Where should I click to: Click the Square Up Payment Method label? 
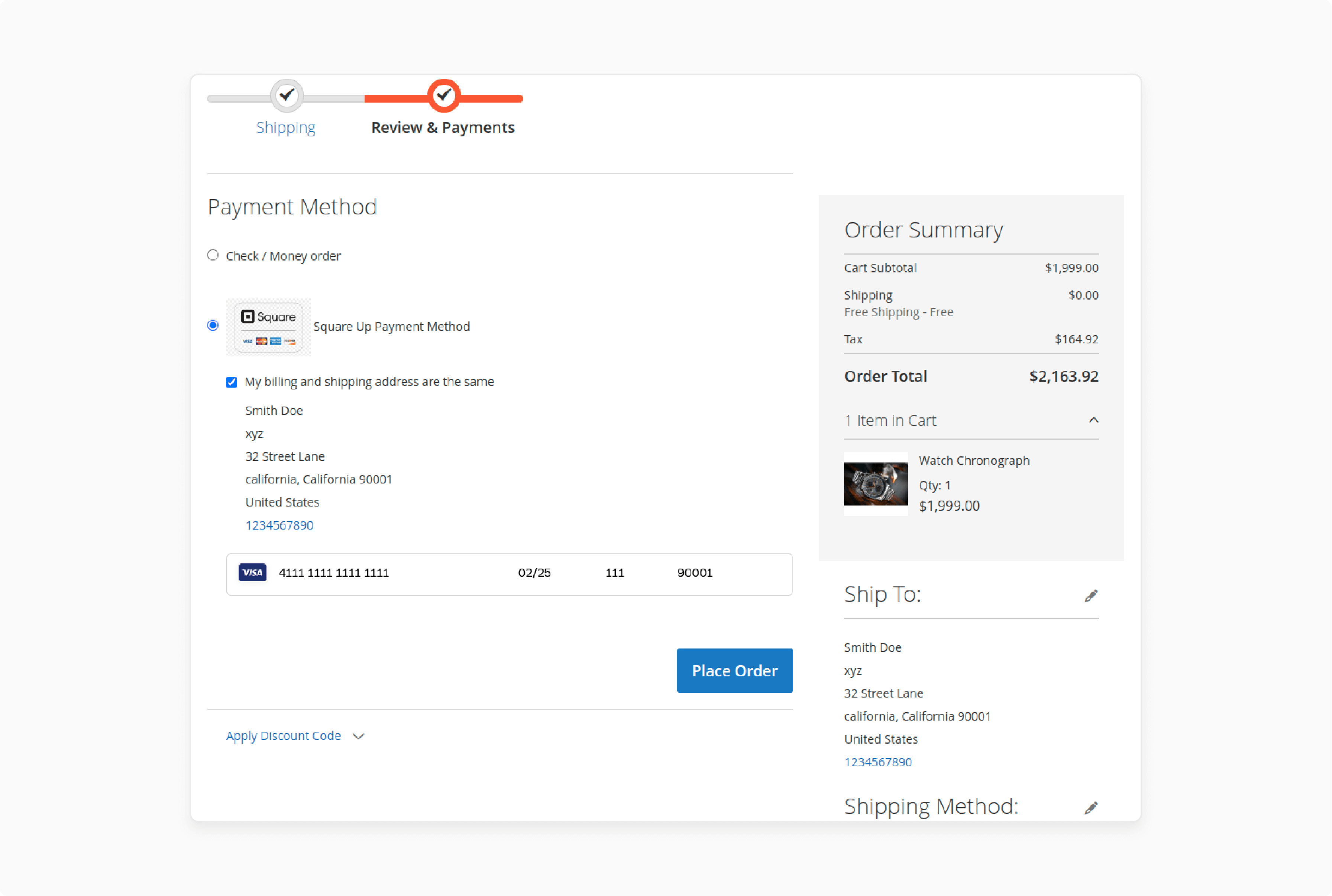(392, 326)
